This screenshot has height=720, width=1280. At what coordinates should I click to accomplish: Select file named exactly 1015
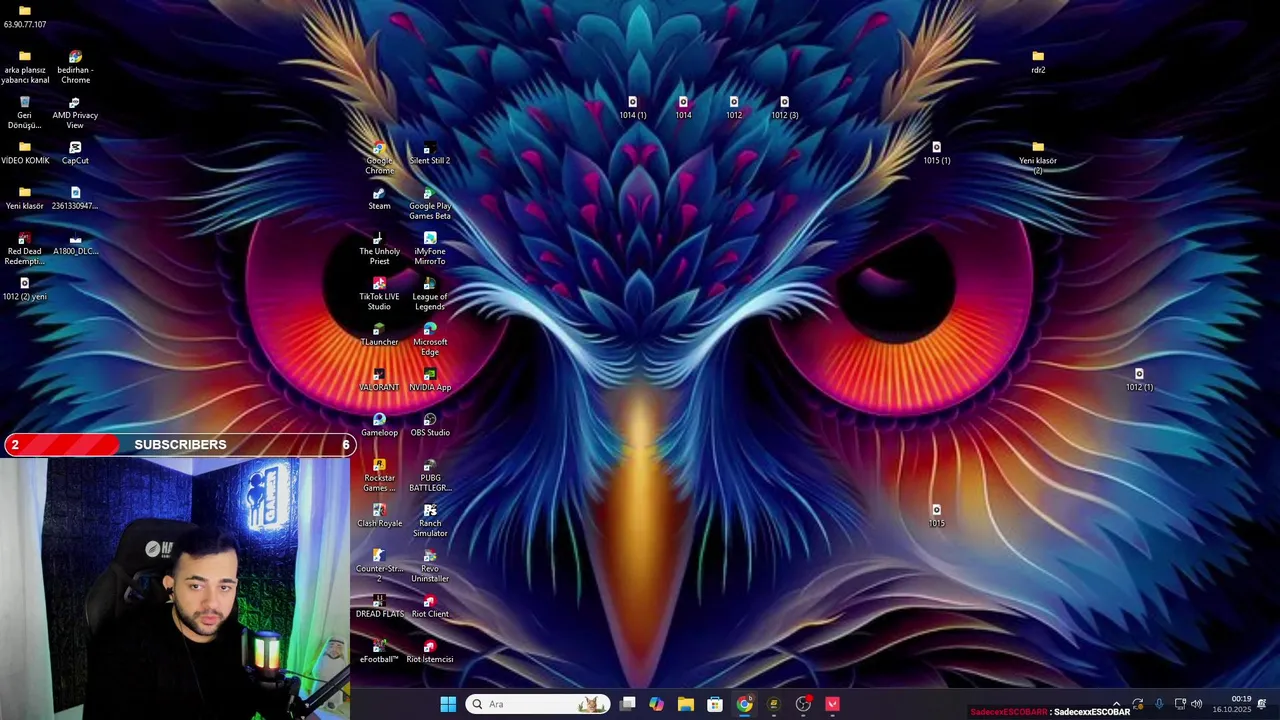[x=936, y=516]
